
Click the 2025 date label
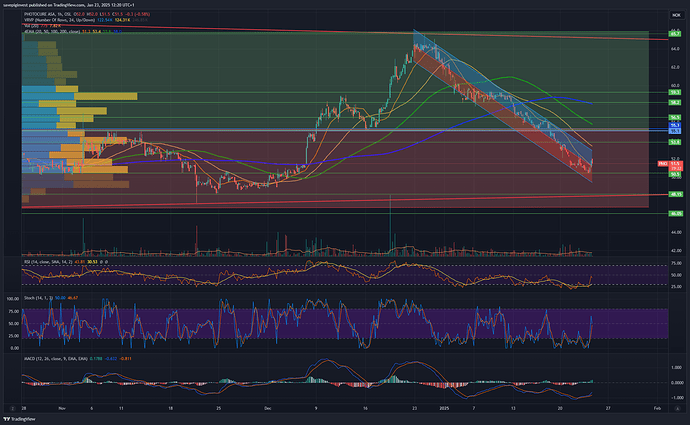click(444, 408)
